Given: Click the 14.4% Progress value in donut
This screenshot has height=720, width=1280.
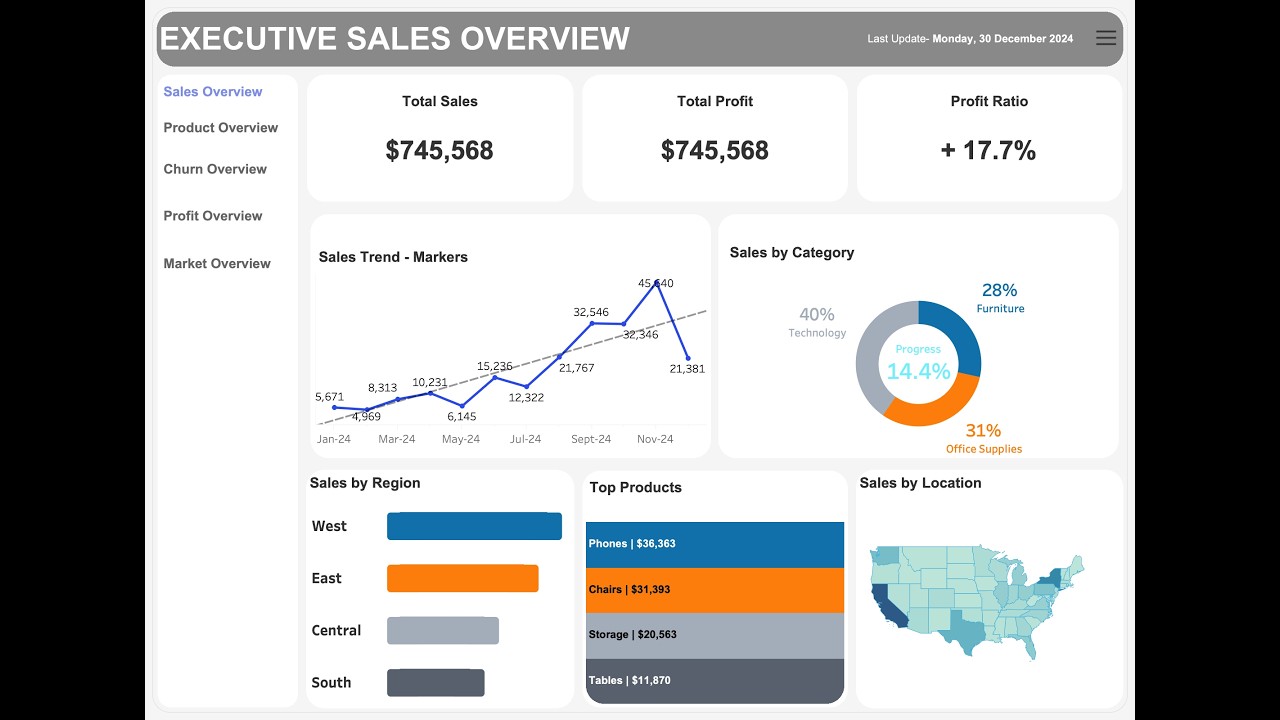Looking at the screenshot, I should click(918, 371).
